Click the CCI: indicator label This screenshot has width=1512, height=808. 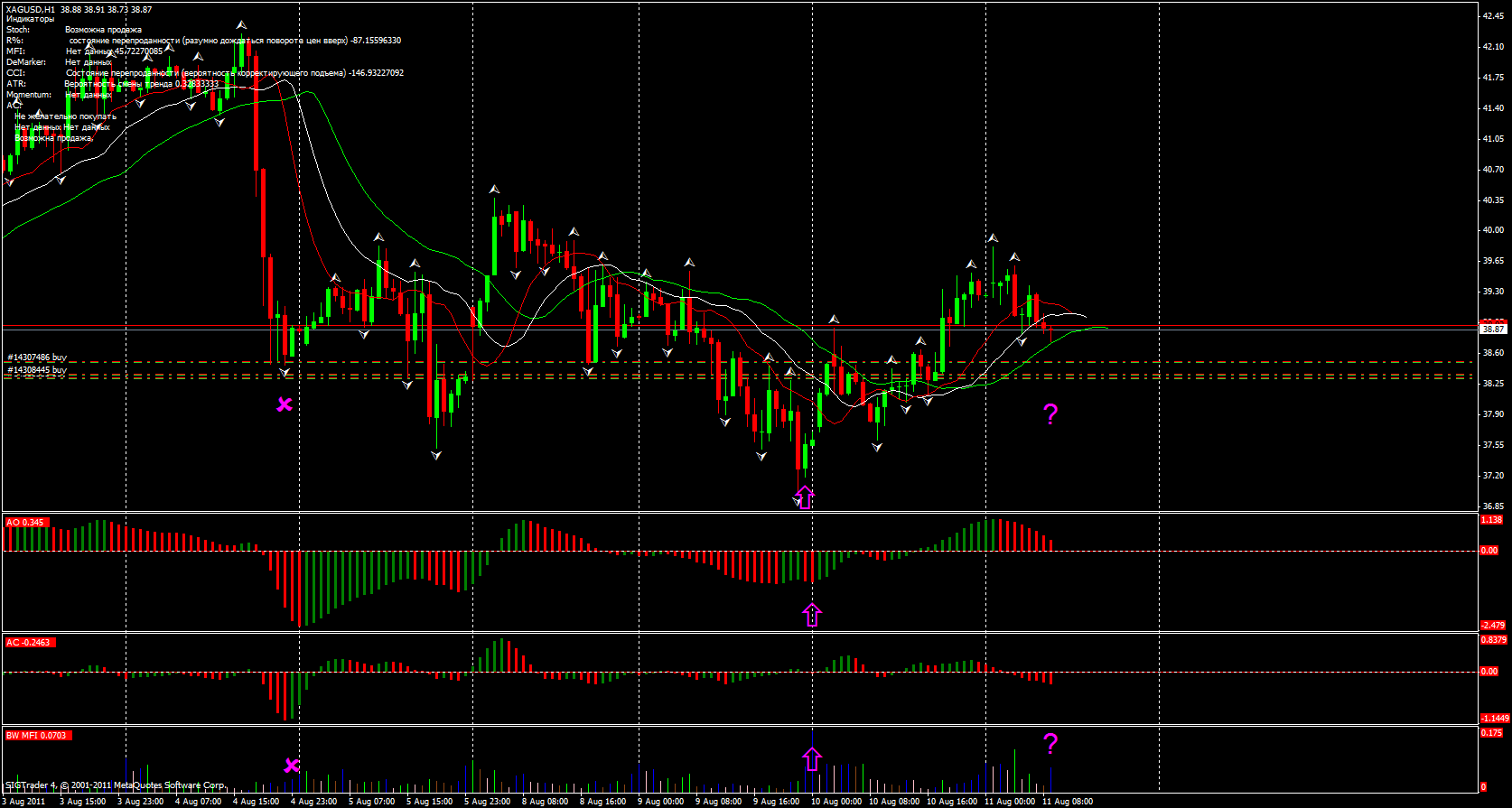point(15,73)
